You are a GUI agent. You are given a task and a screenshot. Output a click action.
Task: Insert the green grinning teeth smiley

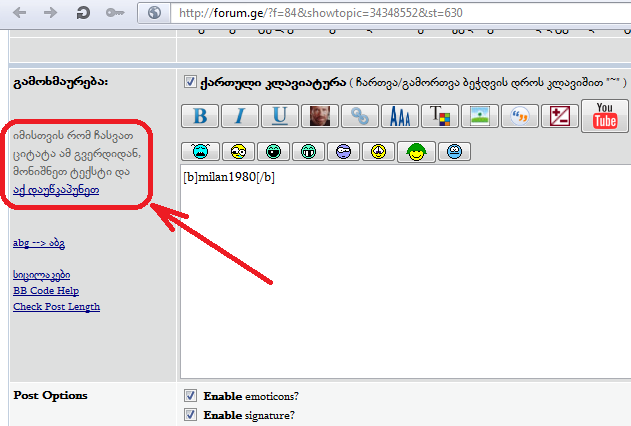coord(308,152)
